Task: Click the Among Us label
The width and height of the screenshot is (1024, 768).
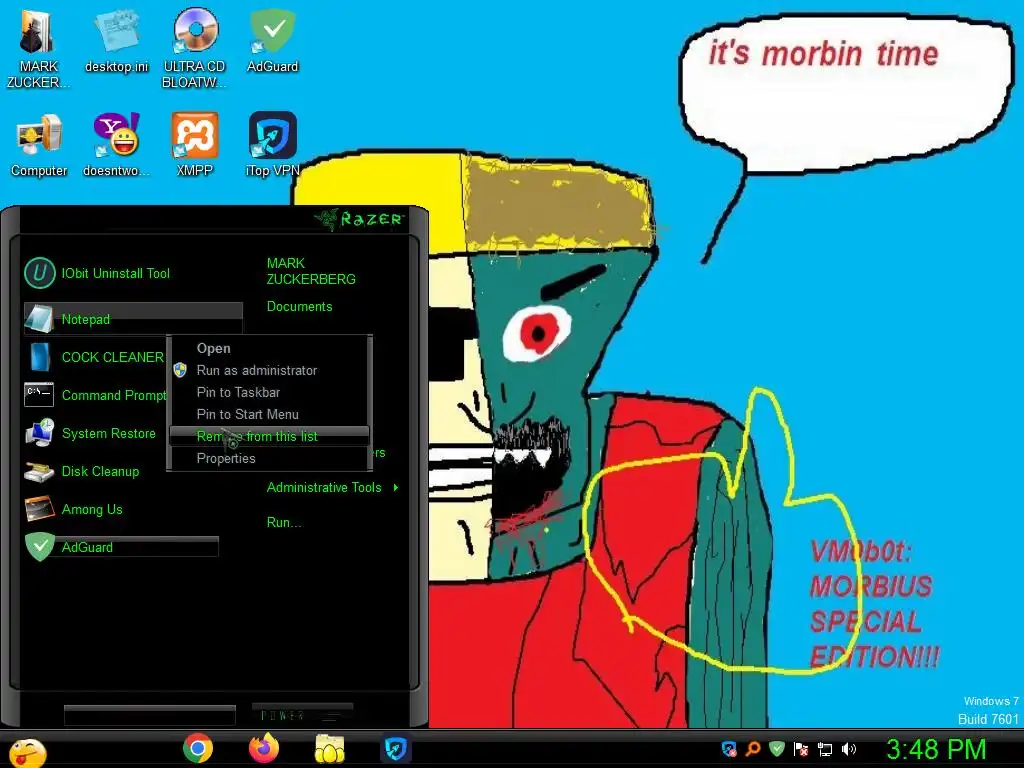Action: tap(91, 509)
